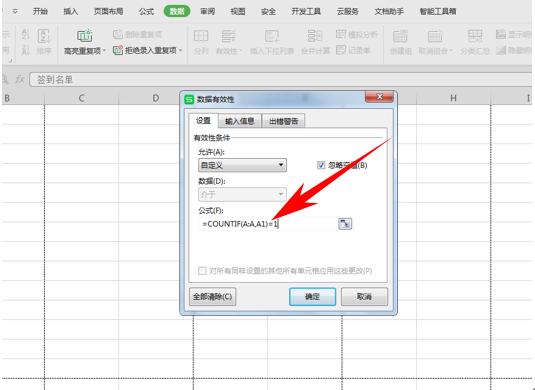The height and width of the screenshot is (390, 535).
Task: Click the 插入下拉列表 icon
Action: point(272,36)
